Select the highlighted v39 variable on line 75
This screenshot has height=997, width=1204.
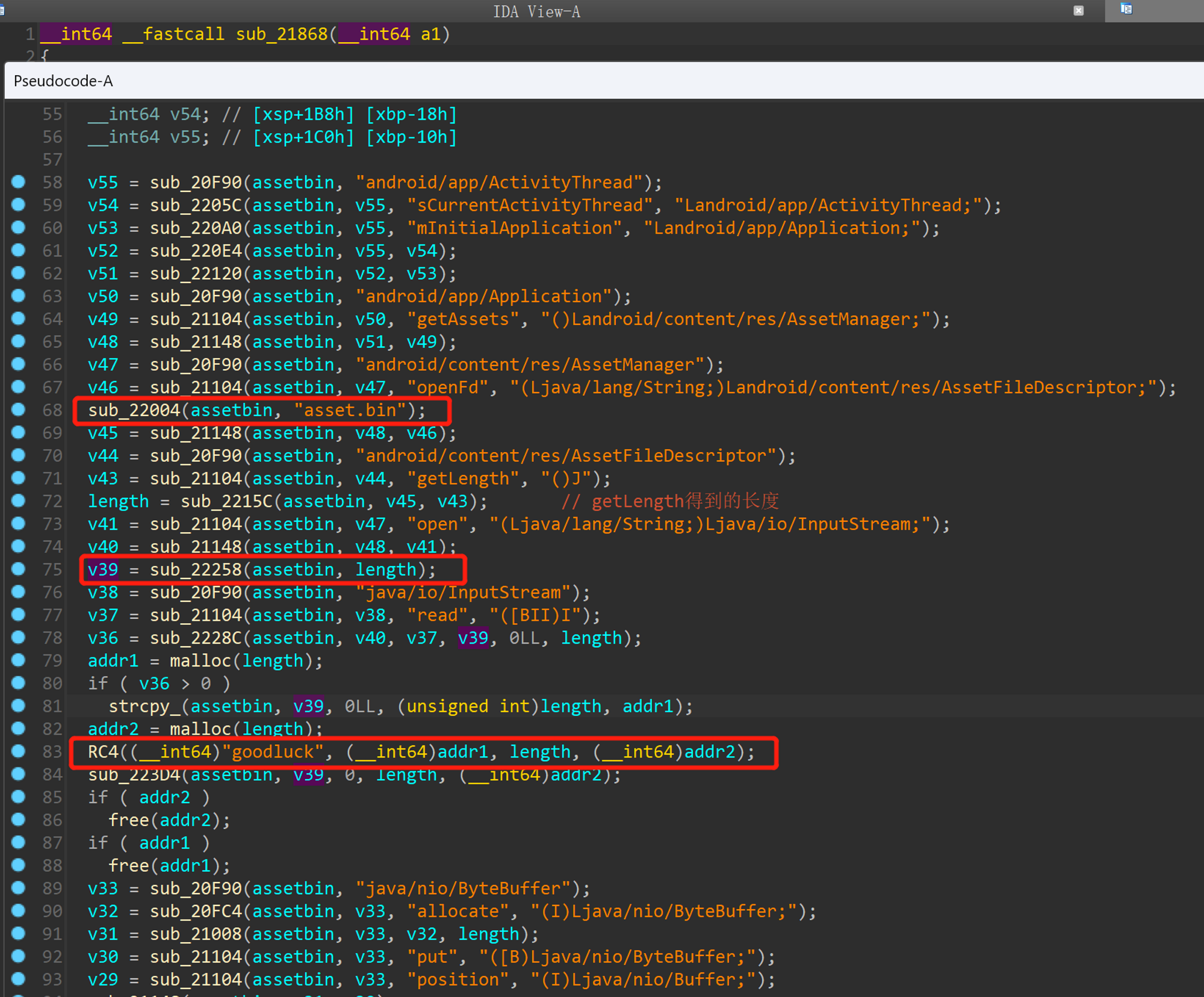102,570
